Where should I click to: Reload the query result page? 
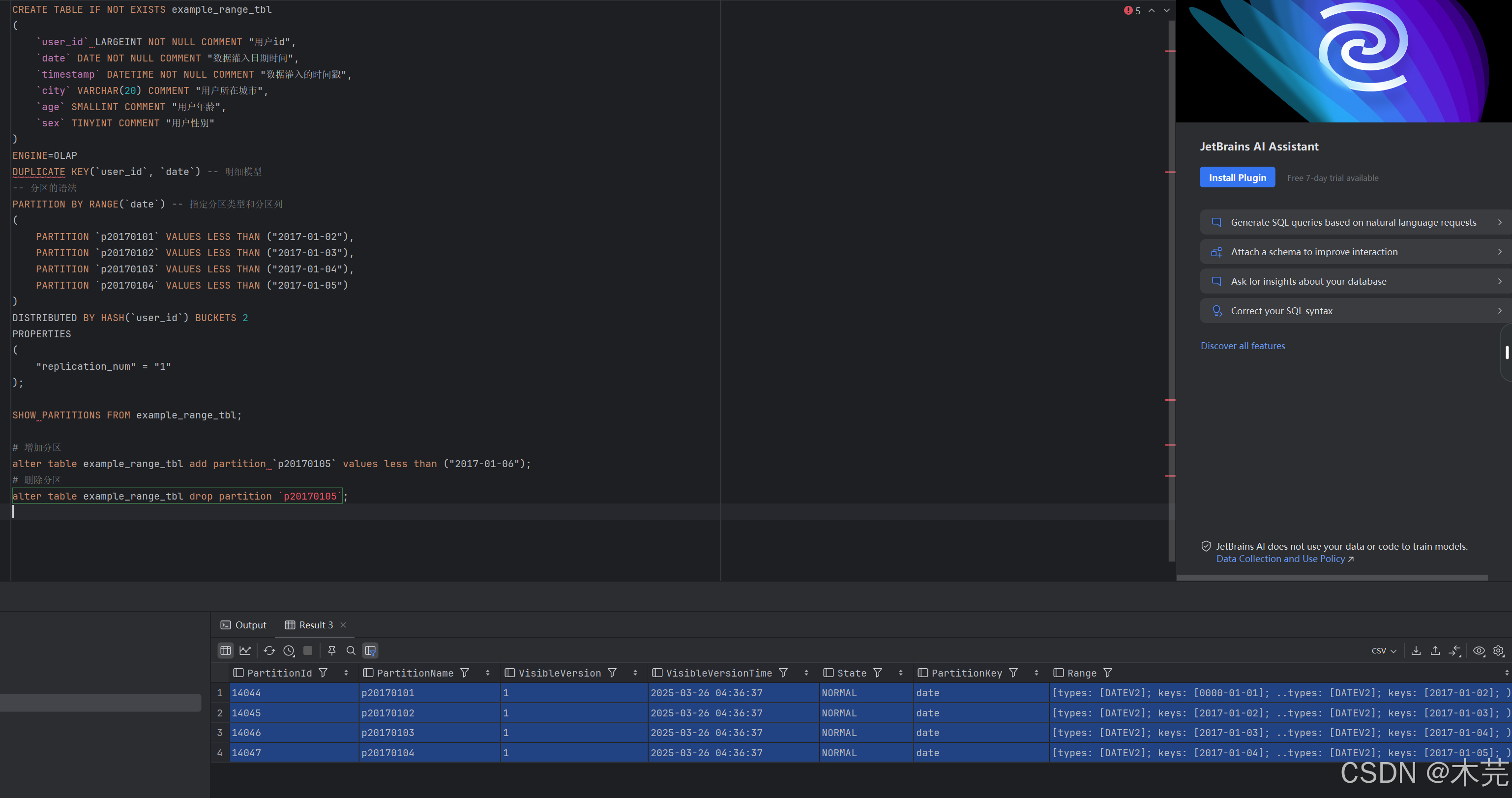[269, 650]
